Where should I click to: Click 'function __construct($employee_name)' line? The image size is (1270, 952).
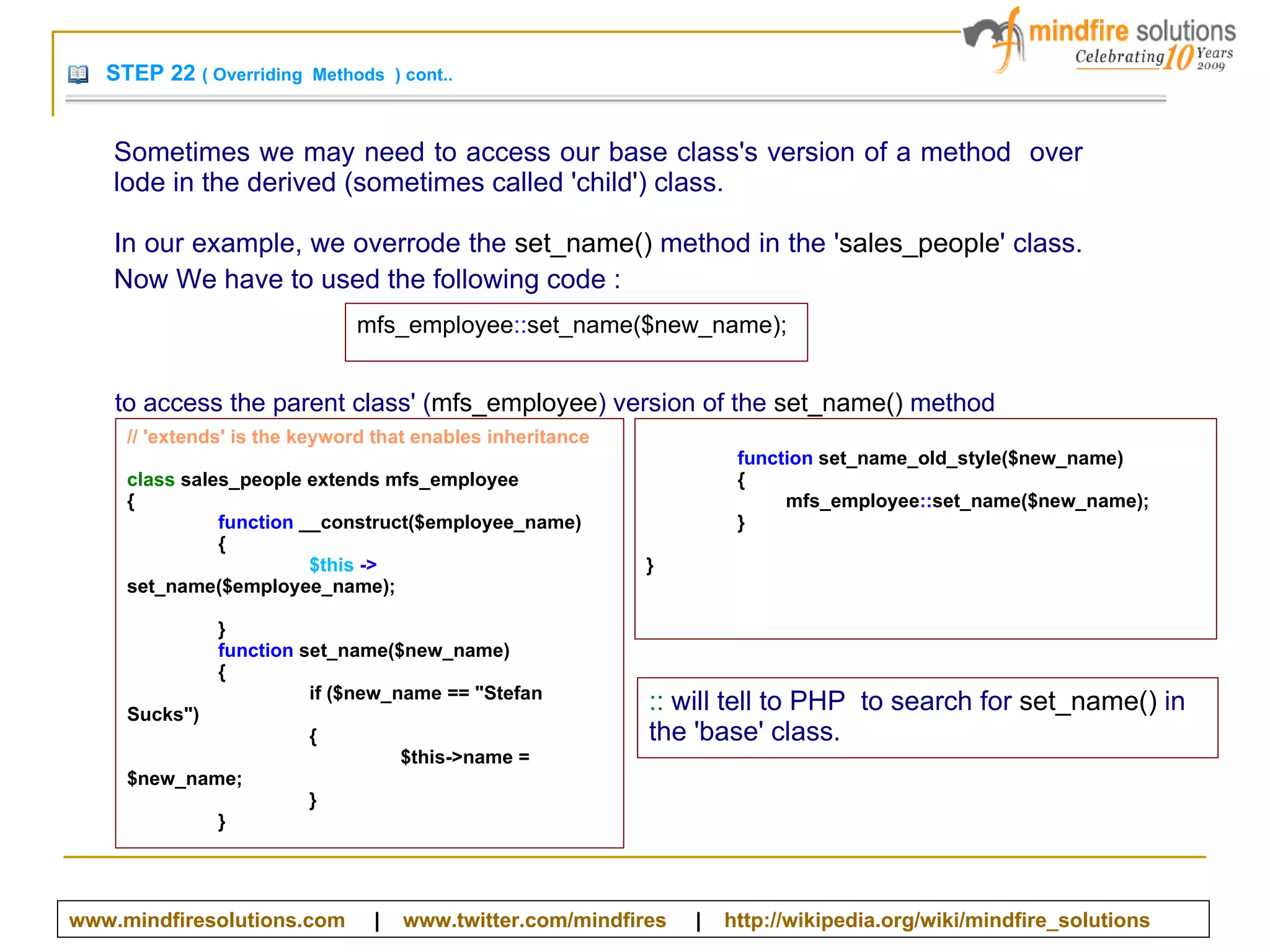click(399, 522)
